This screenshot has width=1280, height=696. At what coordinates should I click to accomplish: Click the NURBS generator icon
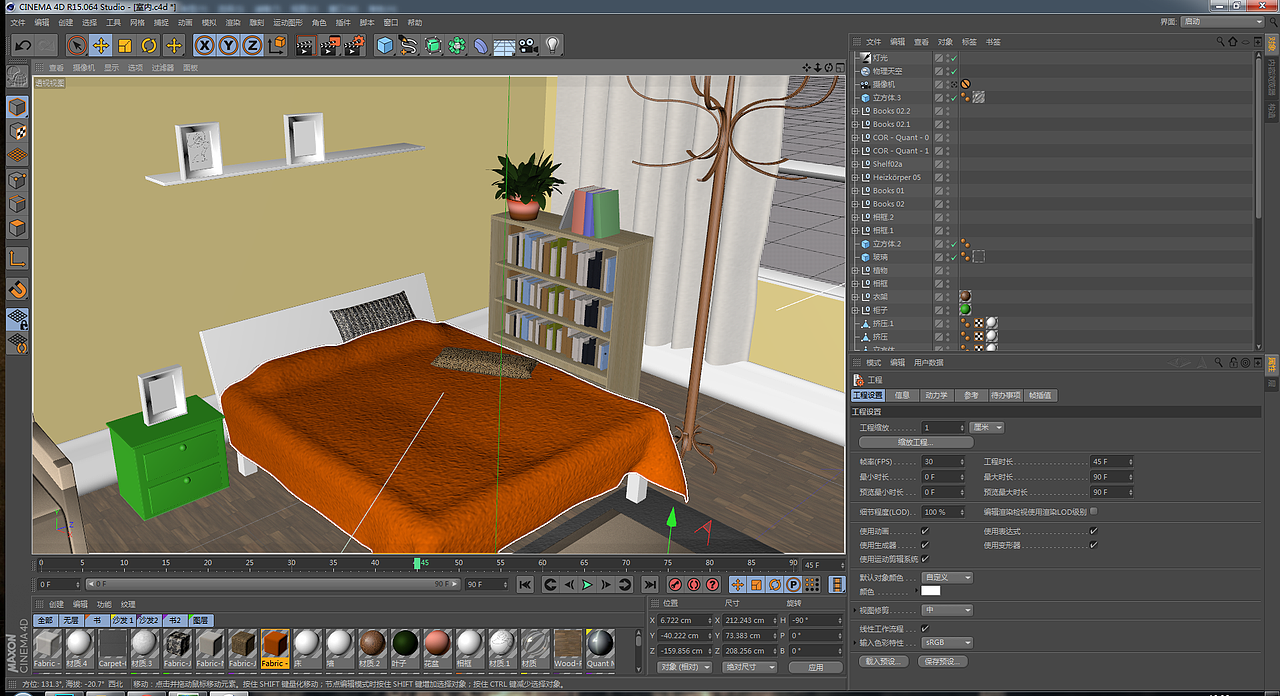pos(433,45)
